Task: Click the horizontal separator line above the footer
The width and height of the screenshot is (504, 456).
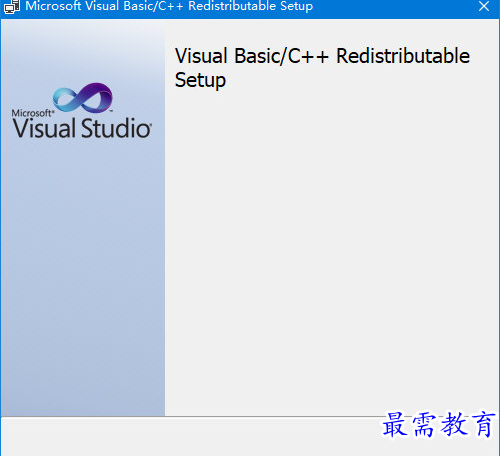Action: tap(190, 416)
